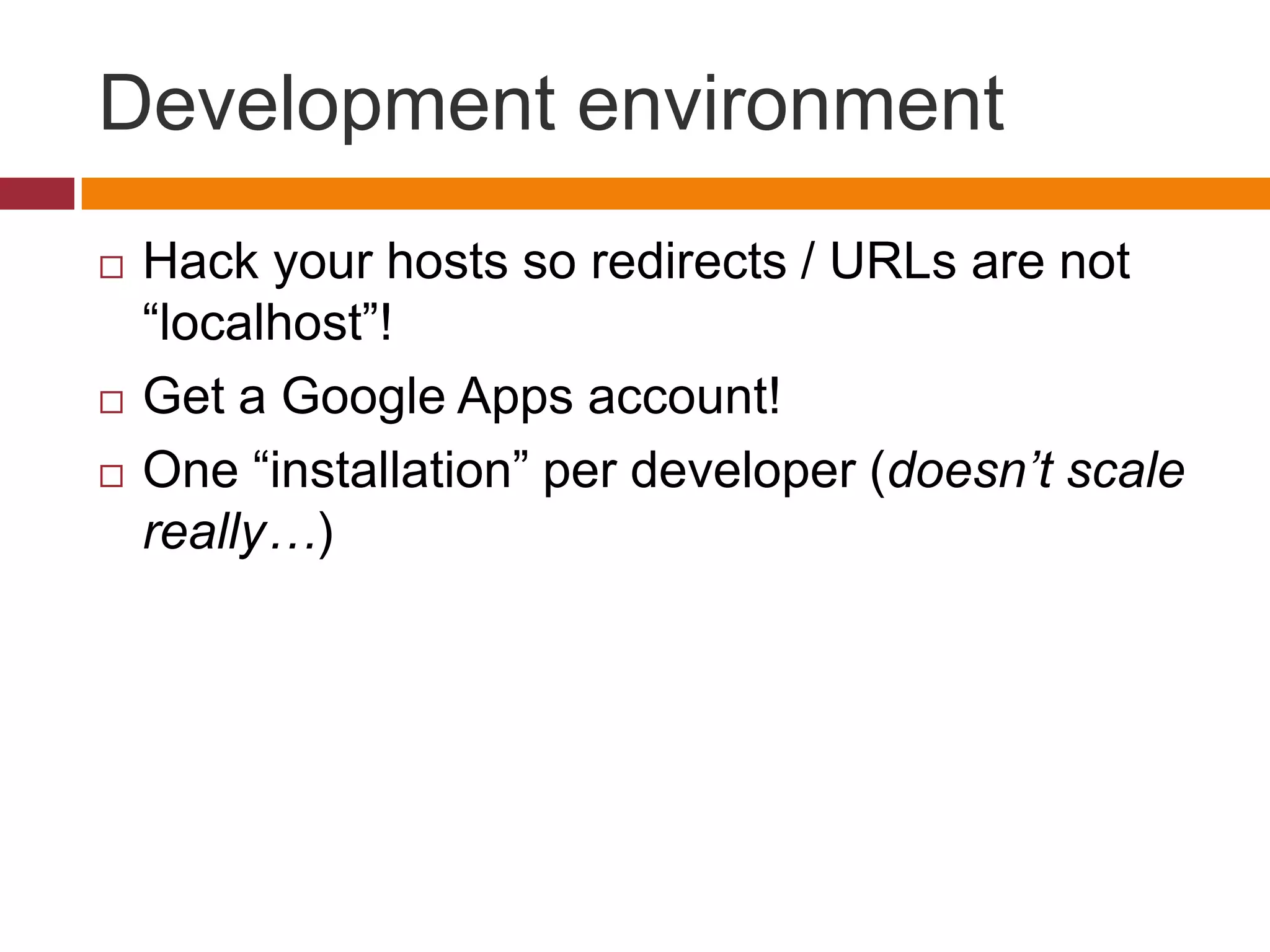1270x952 pixels.
Task: Click the square bullet before 'Hack your hosts'
Action: [111, 267]
